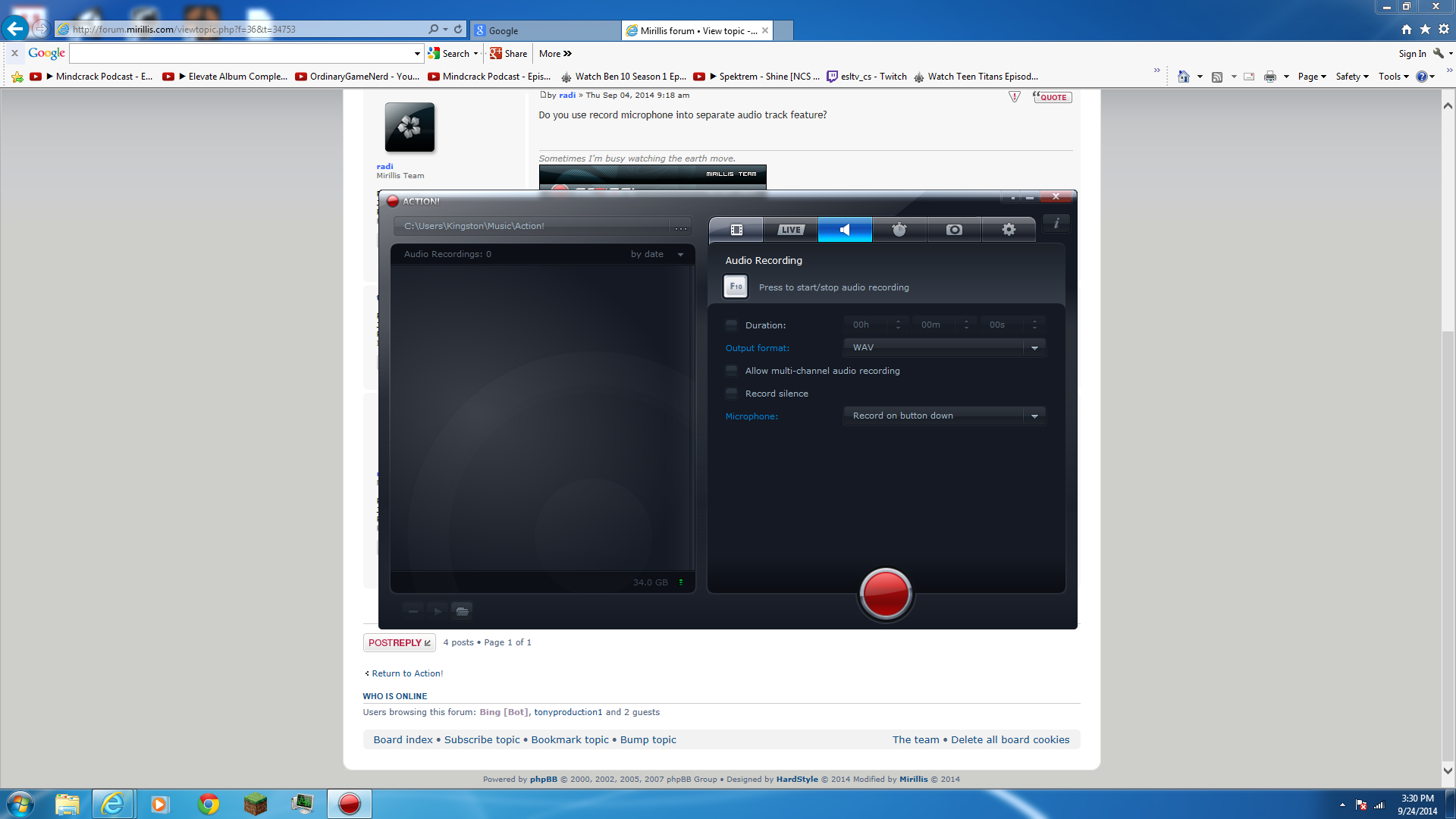The image size is (1456, 819).
Task: Open the Board index link
Action: point(403,739)
